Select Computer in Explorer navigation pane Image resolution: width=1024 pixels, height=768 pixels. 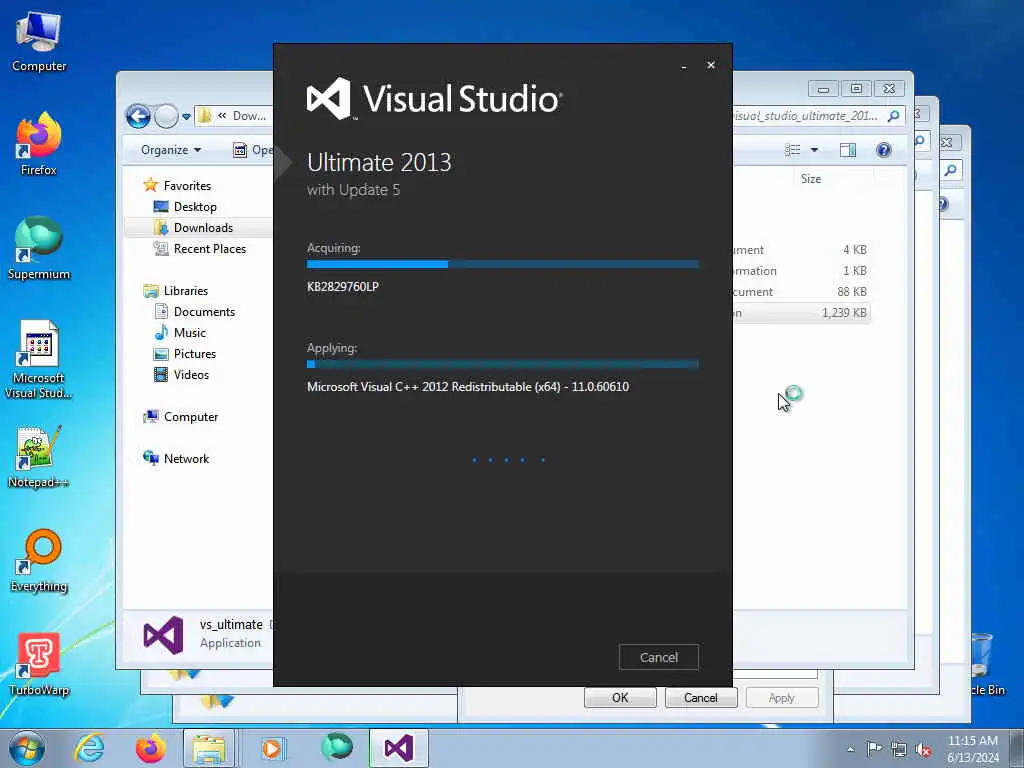pos(191,417)
